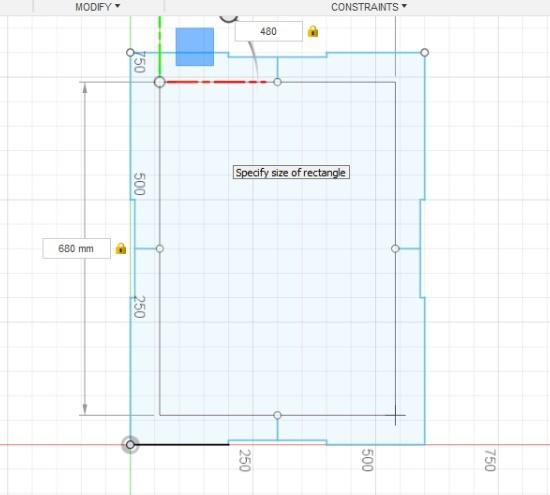The height and width of the screenshot is (495, 550).
Task: Click the 'Specify size of rectangle' tooltip
Action: [x=291, y=172]
